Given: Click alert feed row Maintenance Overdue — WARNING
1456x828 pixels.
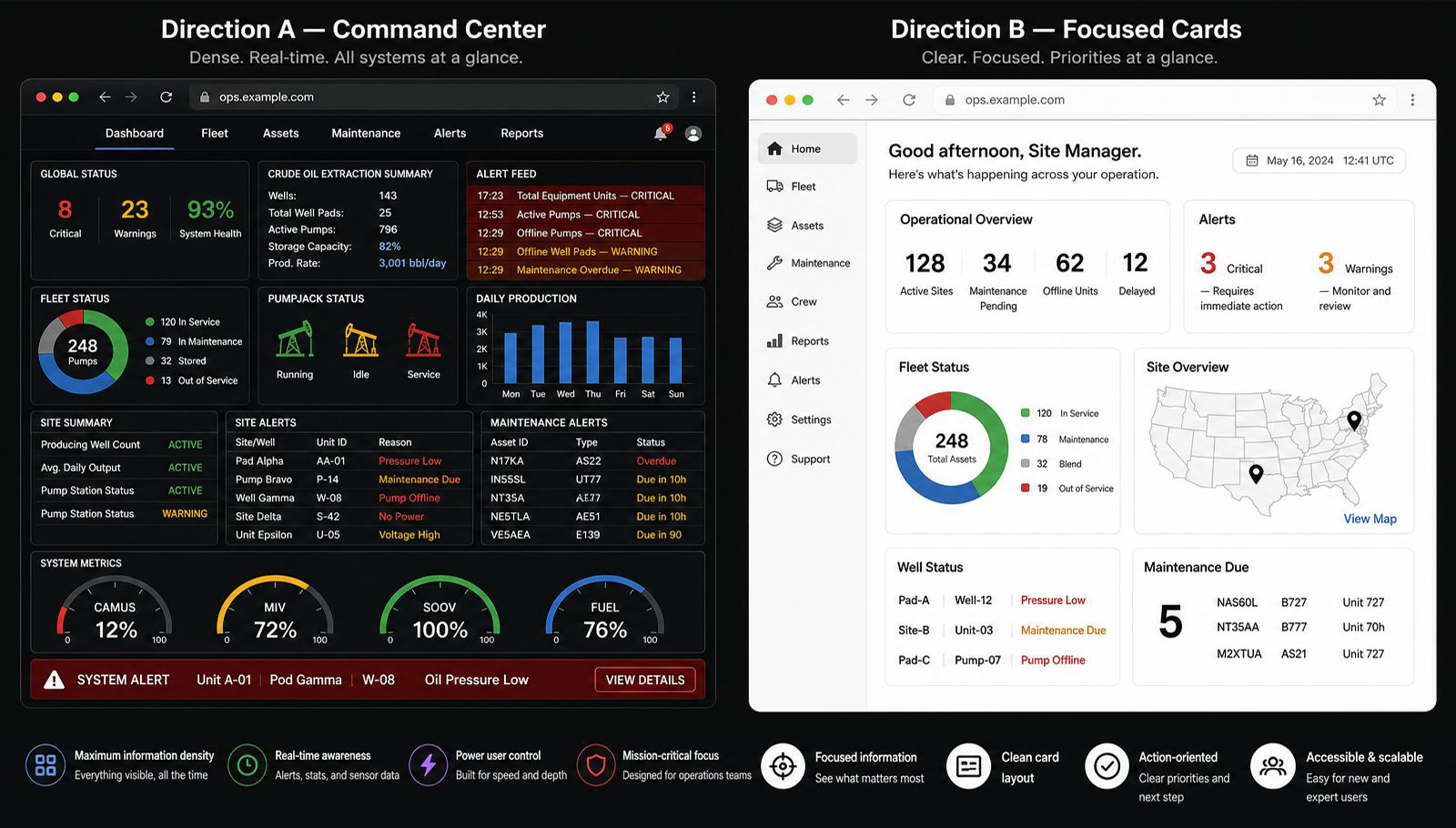Looking at the screenshot, I should coord(586,270).
